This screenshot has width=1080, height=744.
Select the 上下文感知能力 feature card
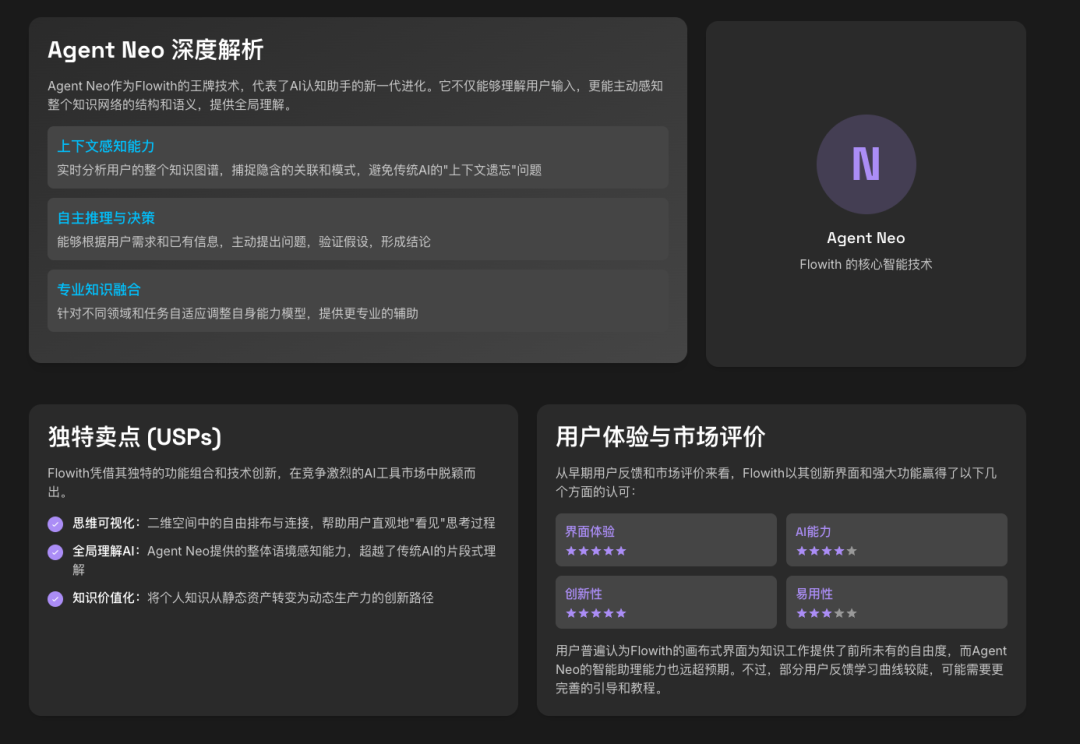click(x=358, y=157)
